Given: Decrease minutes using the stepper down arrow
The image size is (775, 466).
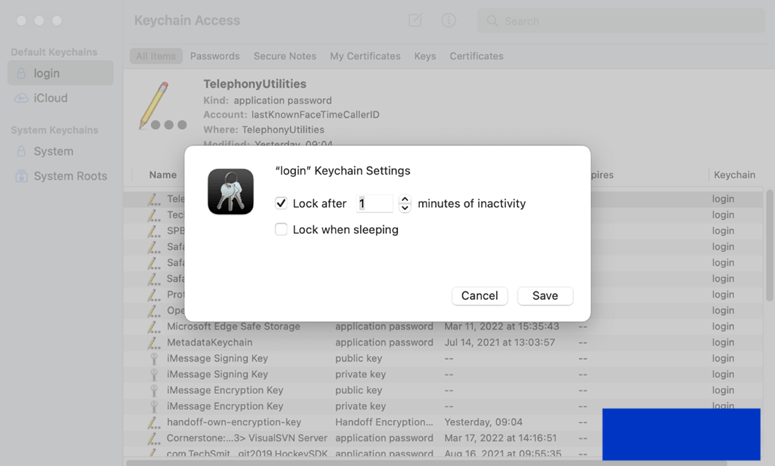Looking at the screenshot, I should pyautogui.click(x=405, y=208).
